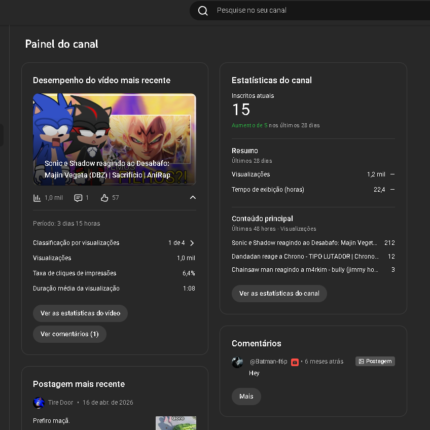Click the search magnifier icon
430x430 pixels.
(x=203, y=11)
